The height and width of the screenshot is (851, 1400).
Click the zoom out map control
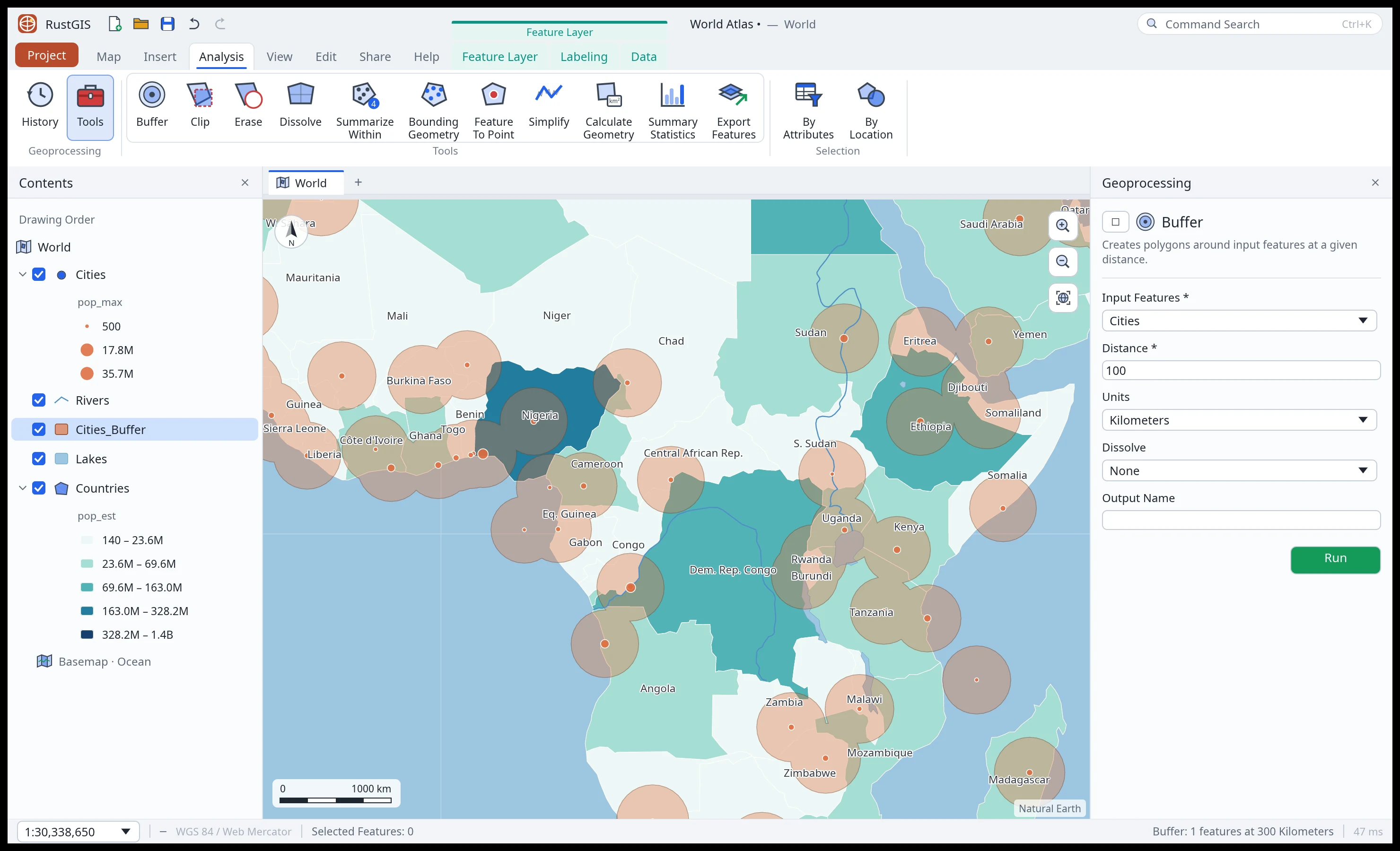point(1062,261)
